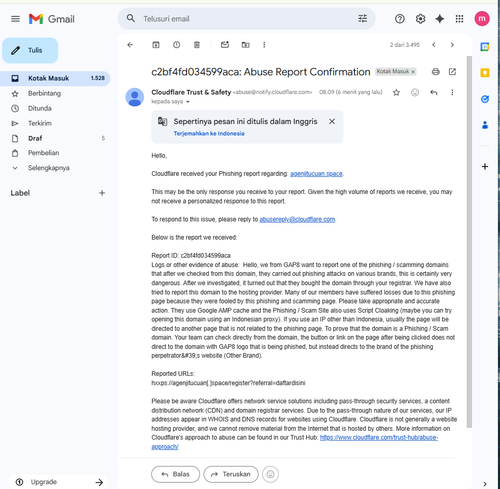The height and width of the screenshot is (489, 500).
Task: Go to newer email arrow
Action: [x=434, y=45]
